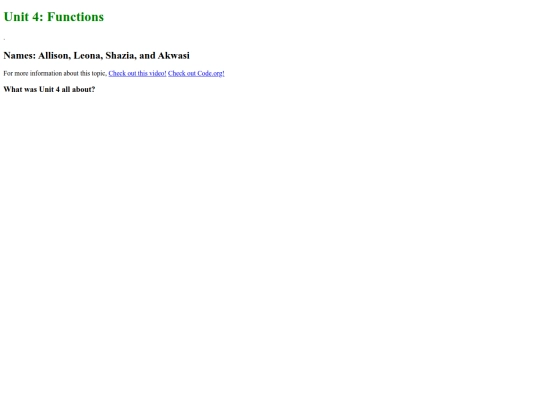Click the name 'Akwasi' in the subheading

pos(174,55)
